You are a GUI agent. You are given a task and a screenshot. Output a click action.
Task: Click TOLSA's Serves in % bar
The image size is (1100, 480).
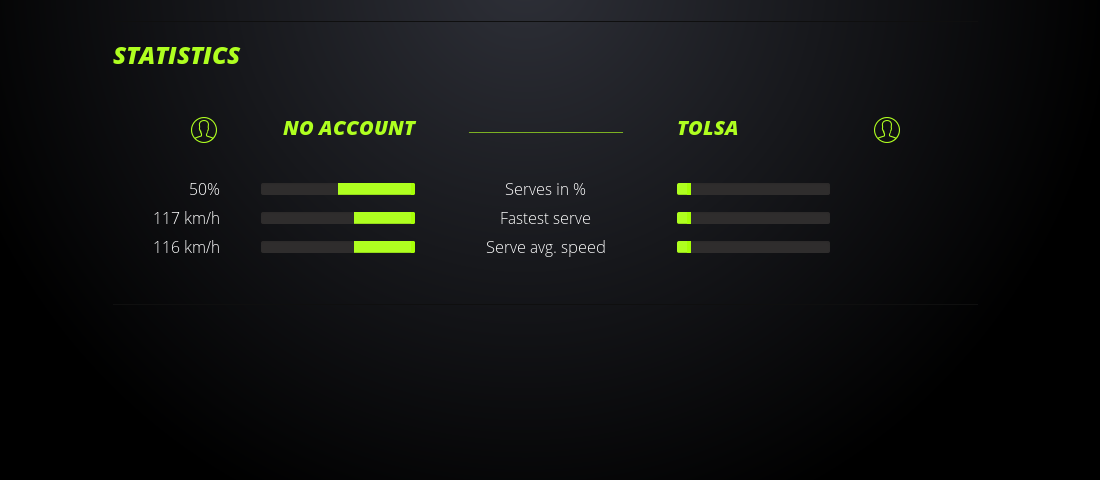coord(753,189)
